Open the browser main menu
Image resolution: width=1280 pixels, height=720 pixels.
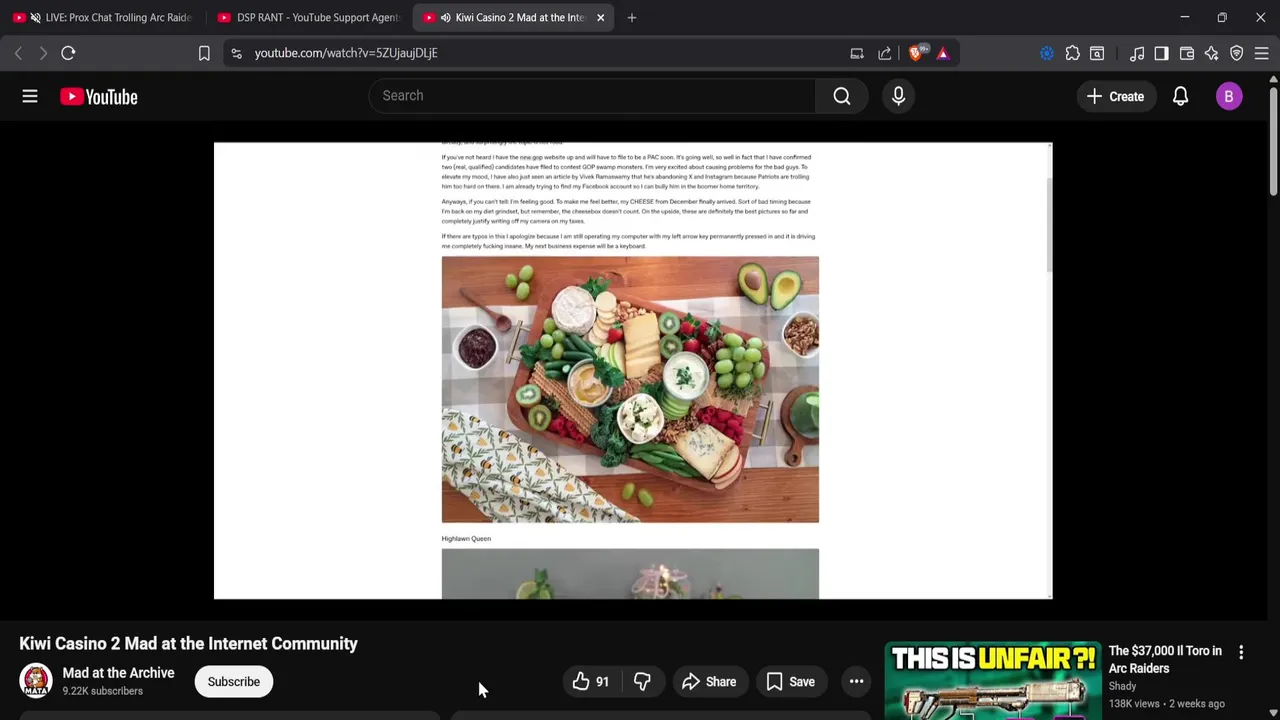[x=1262, y=53]
